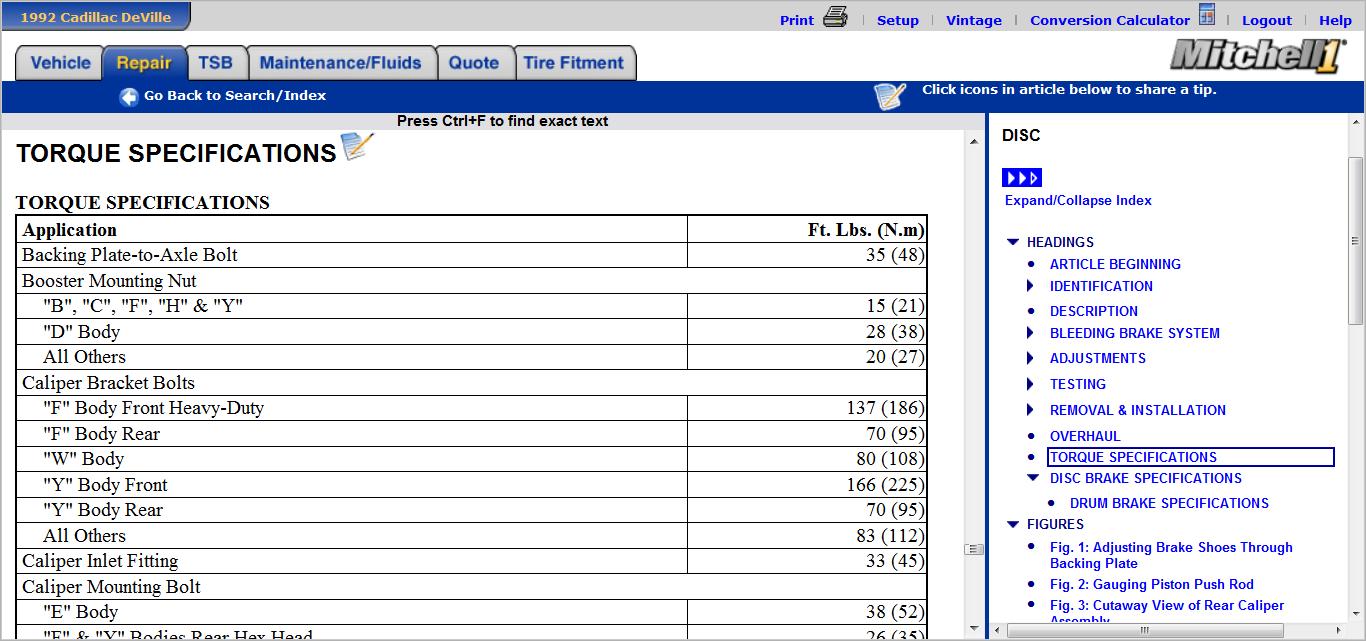Open DISC BRAKE SPECIFICATIONS in the index

[x=1146, y=478]
